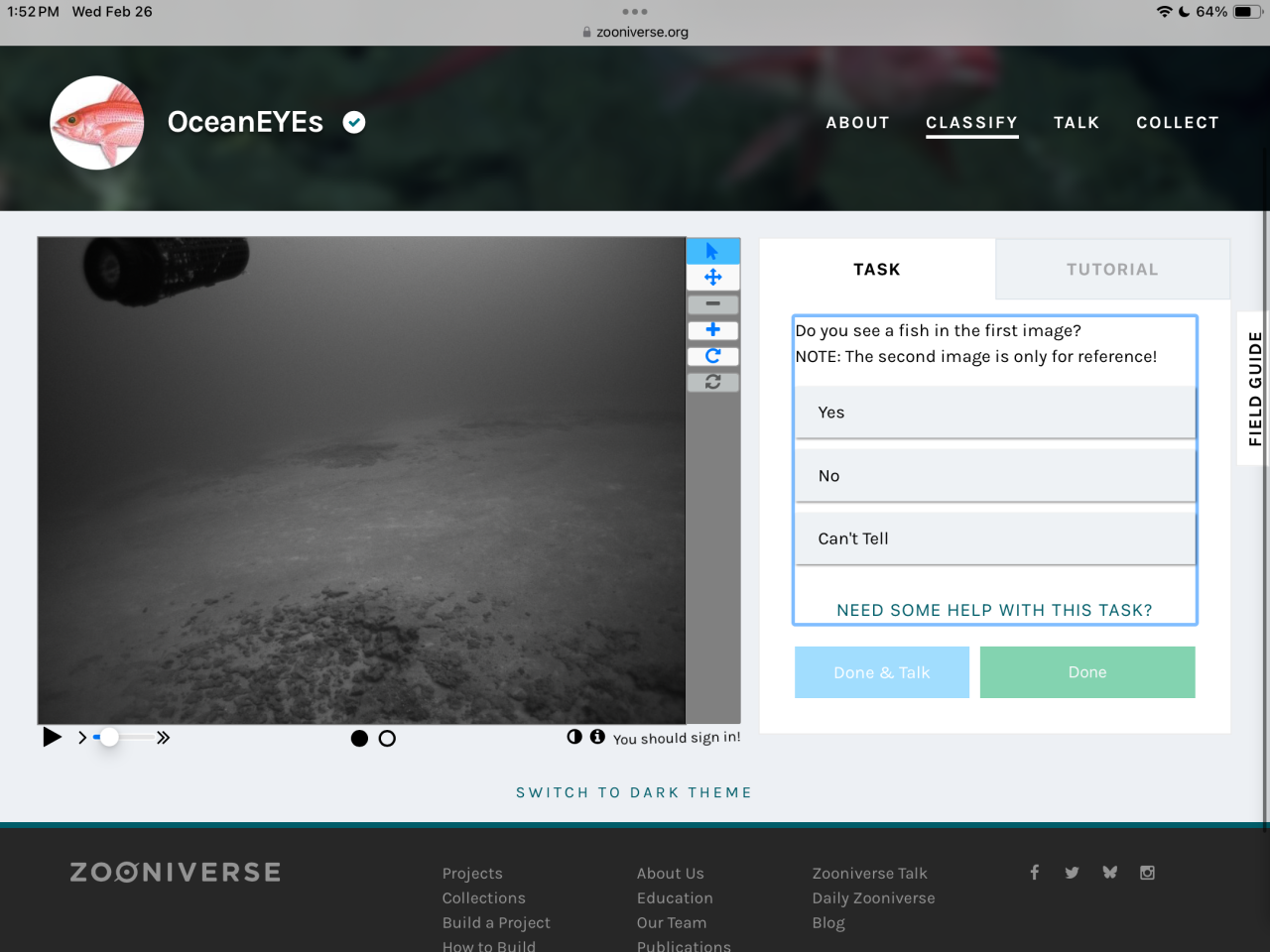Play the image sequence
The image size is (1270, 952).
pyautogui.click(x=53, y=737)
